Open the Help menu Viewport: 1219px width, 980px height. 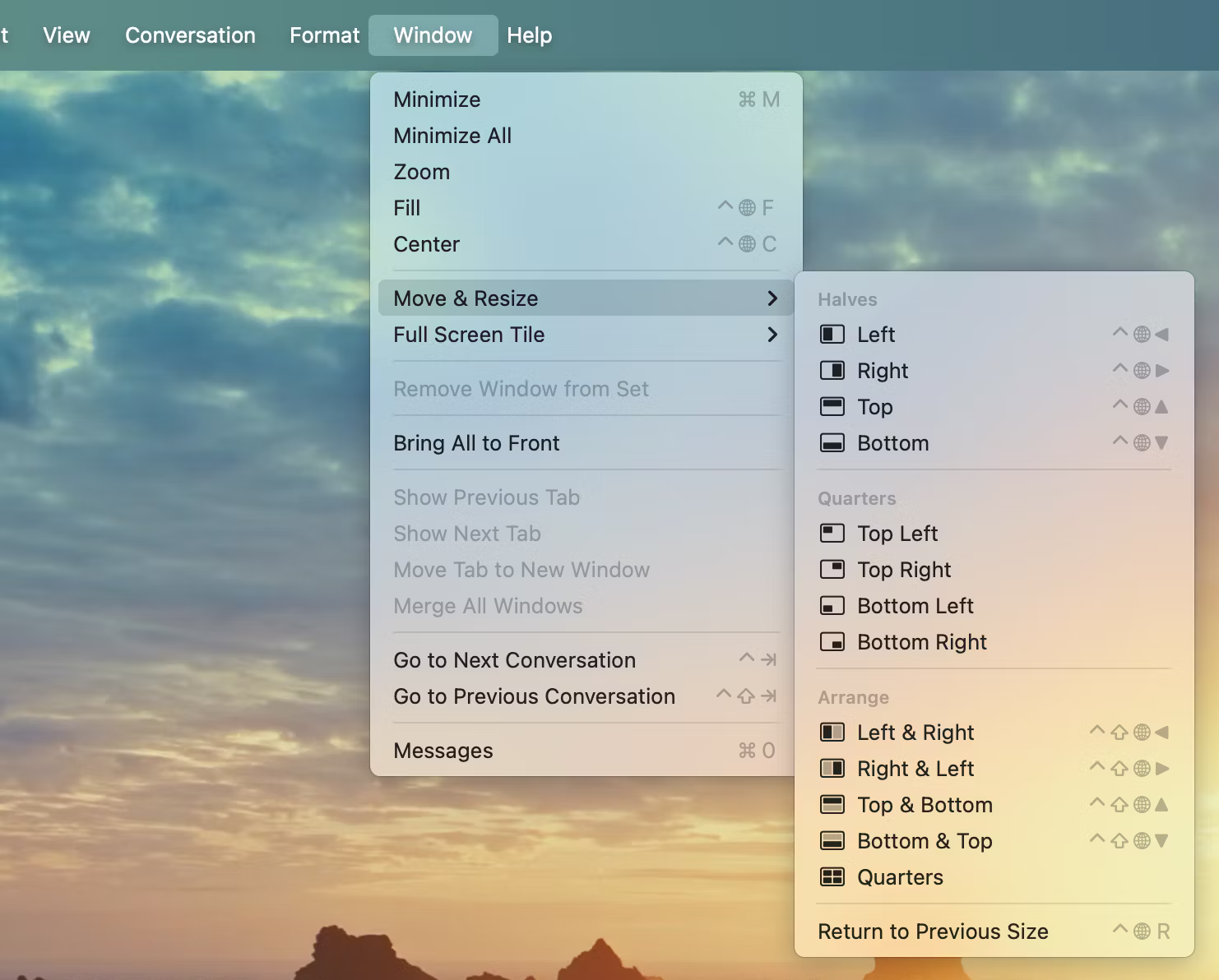pyautogui.click(x=530, y=35)
